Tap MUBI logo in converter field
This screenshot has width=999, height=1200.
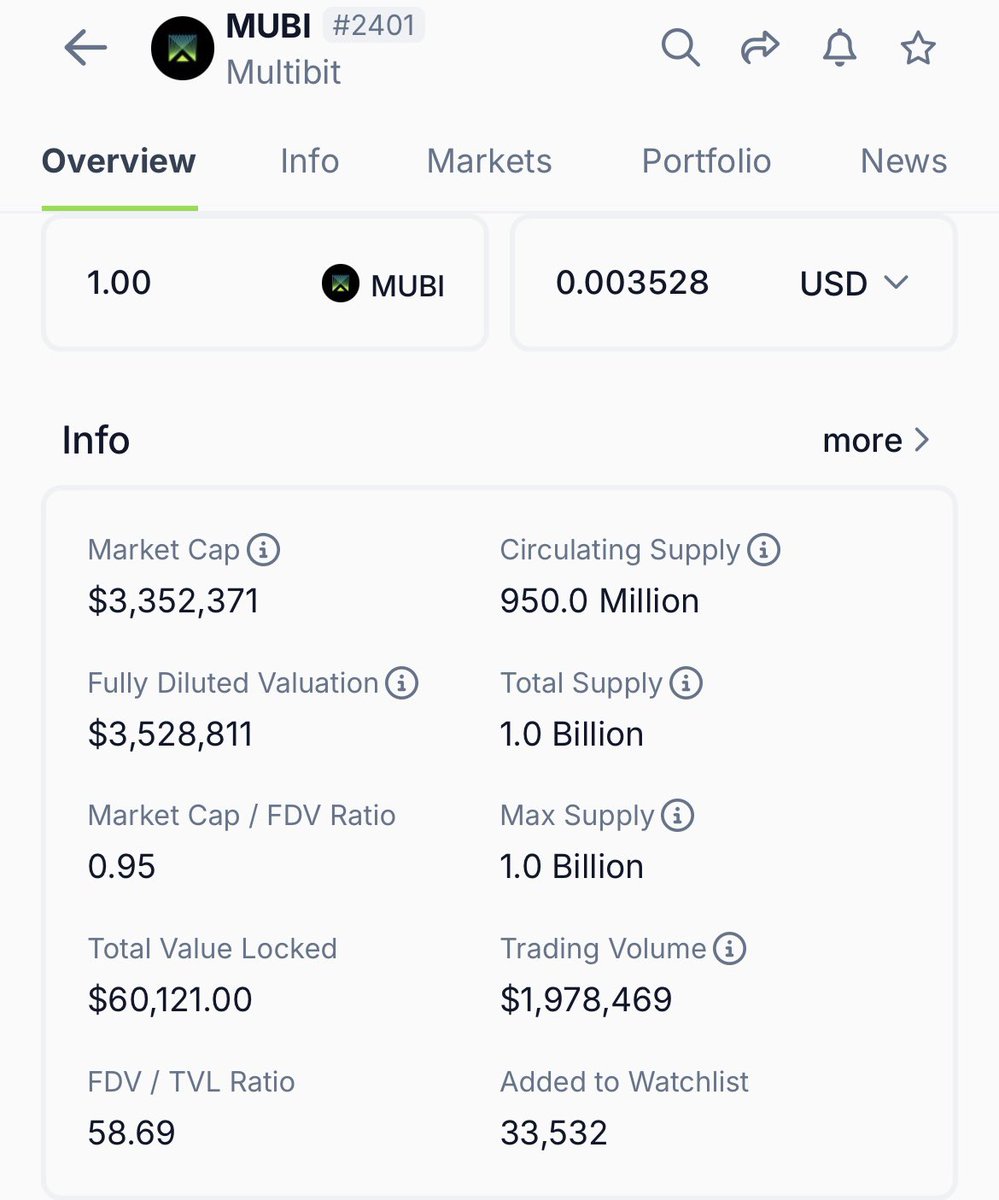(340, 284)
